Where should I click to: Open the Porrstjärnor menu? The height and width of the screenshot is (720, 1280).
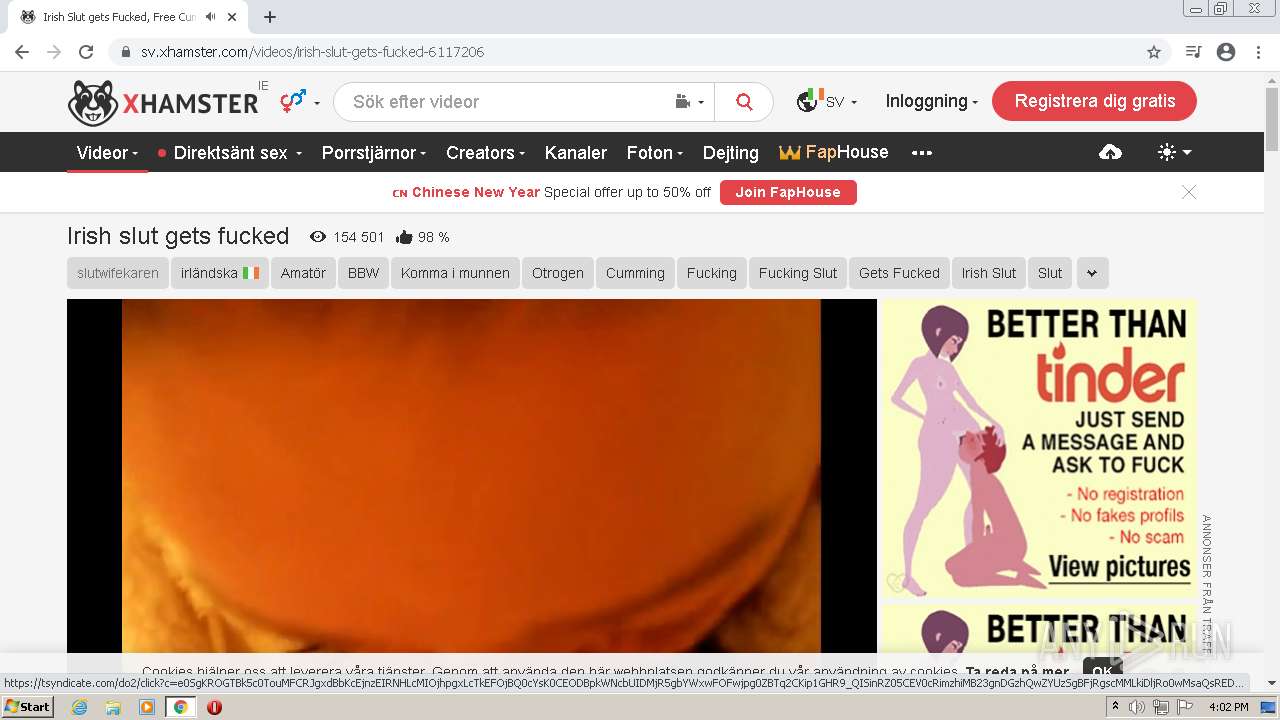click(374, 153)
